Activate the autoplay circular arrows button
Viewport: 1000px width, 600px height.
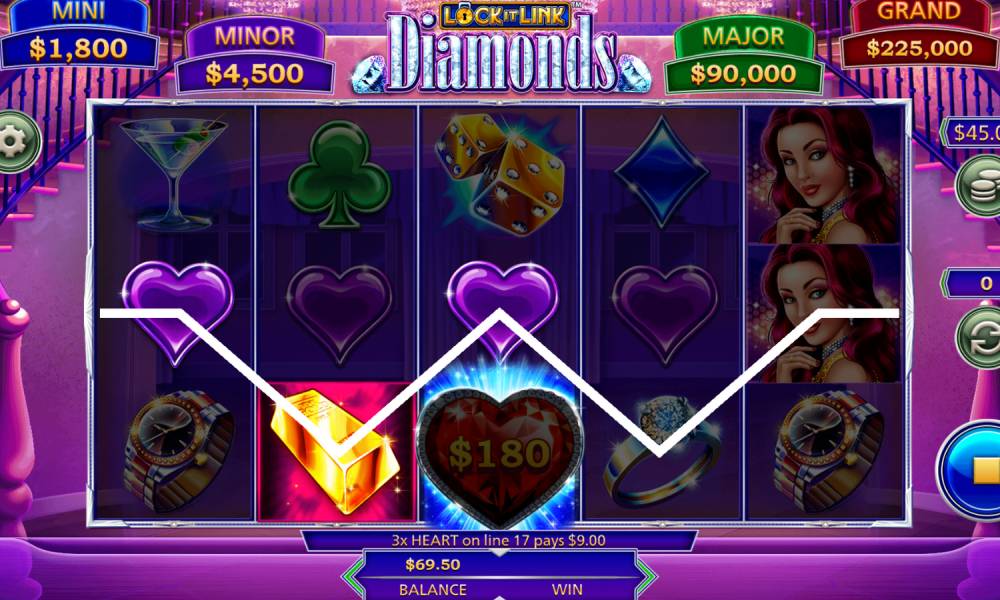(x=981, y=338)
